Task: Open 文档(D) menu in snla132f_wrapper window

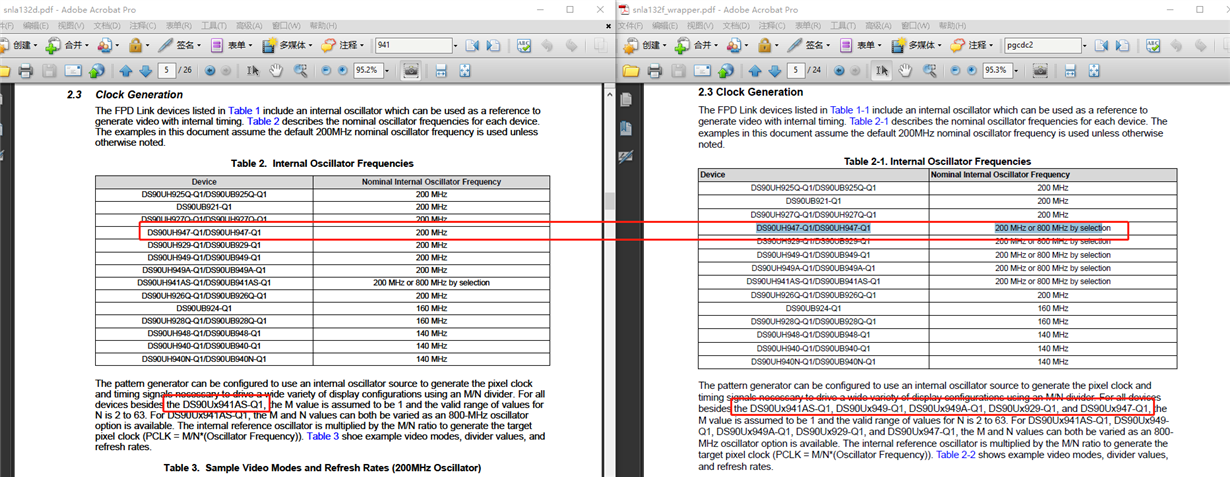Action: [x=736, y=25]
